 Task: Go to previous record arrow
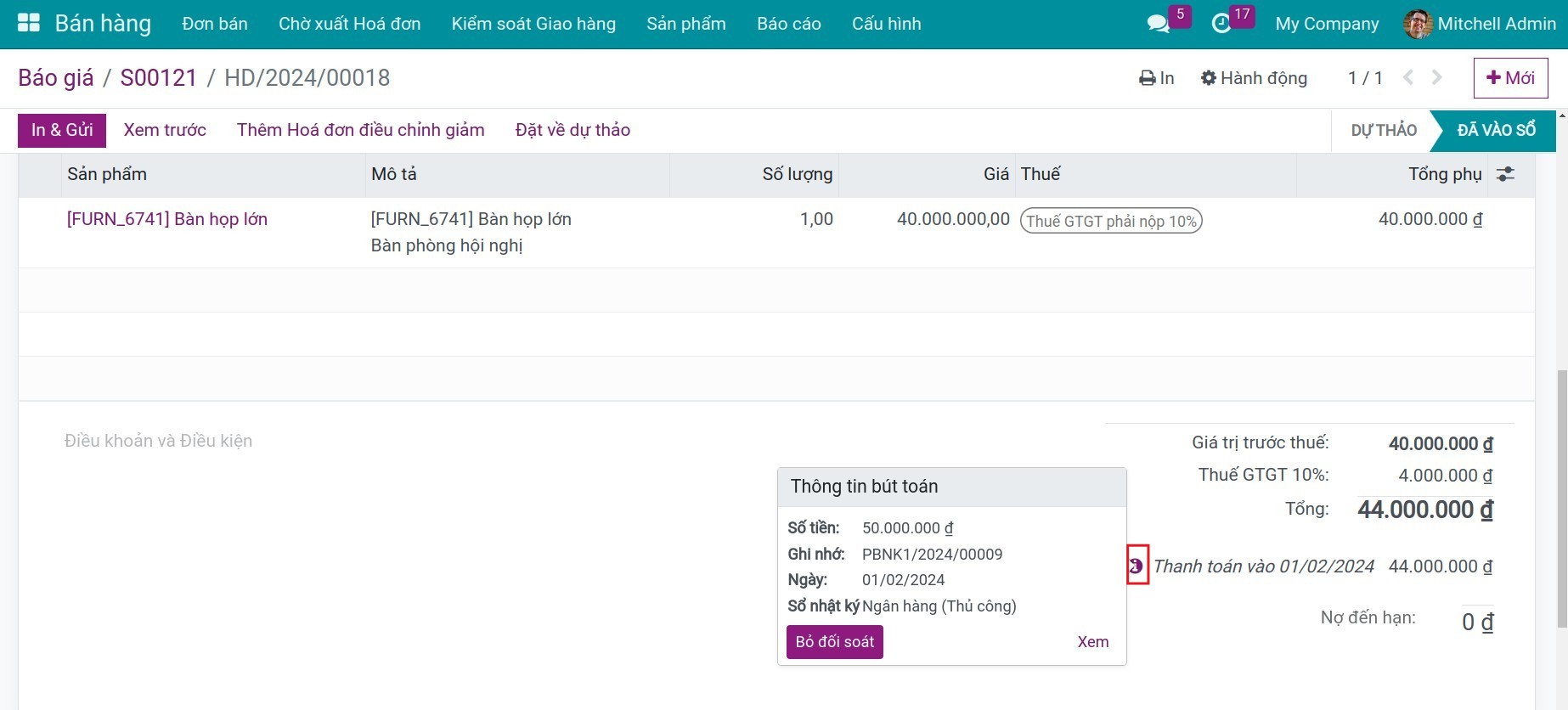[1408, 78]
